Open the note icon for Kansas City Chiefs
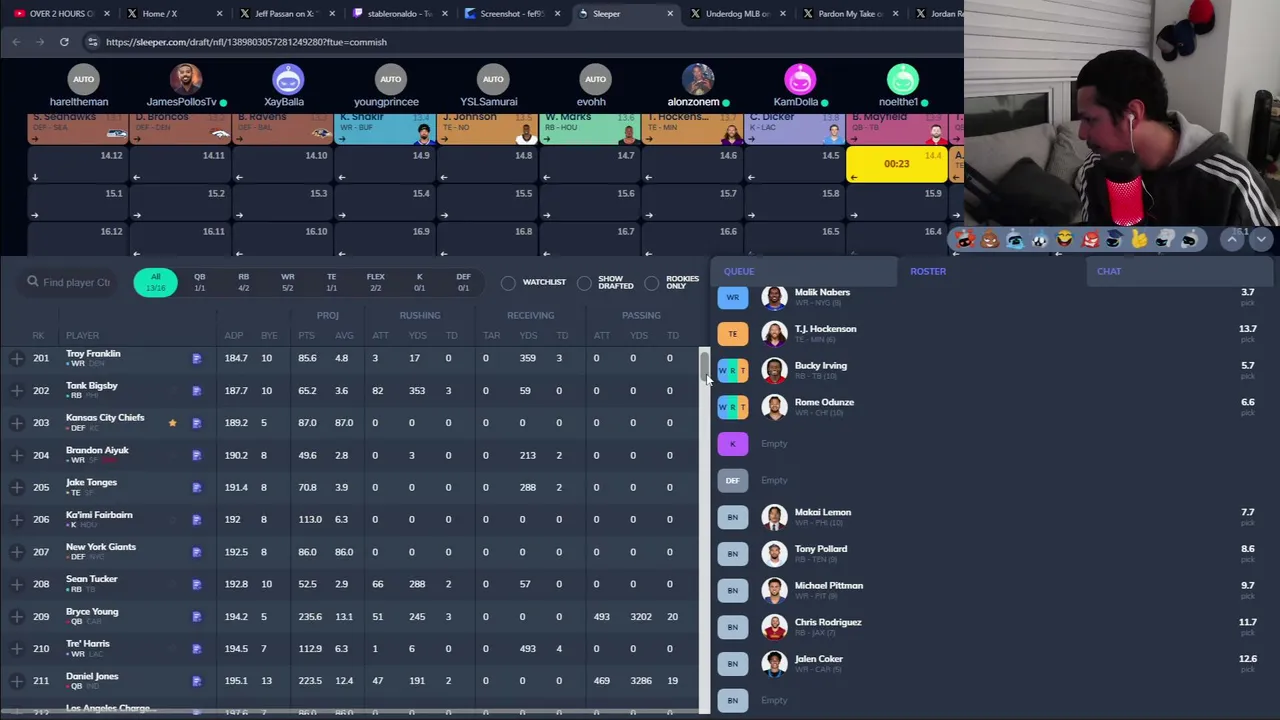This screenshot has width=1280, height=720. tap(196, 422)
